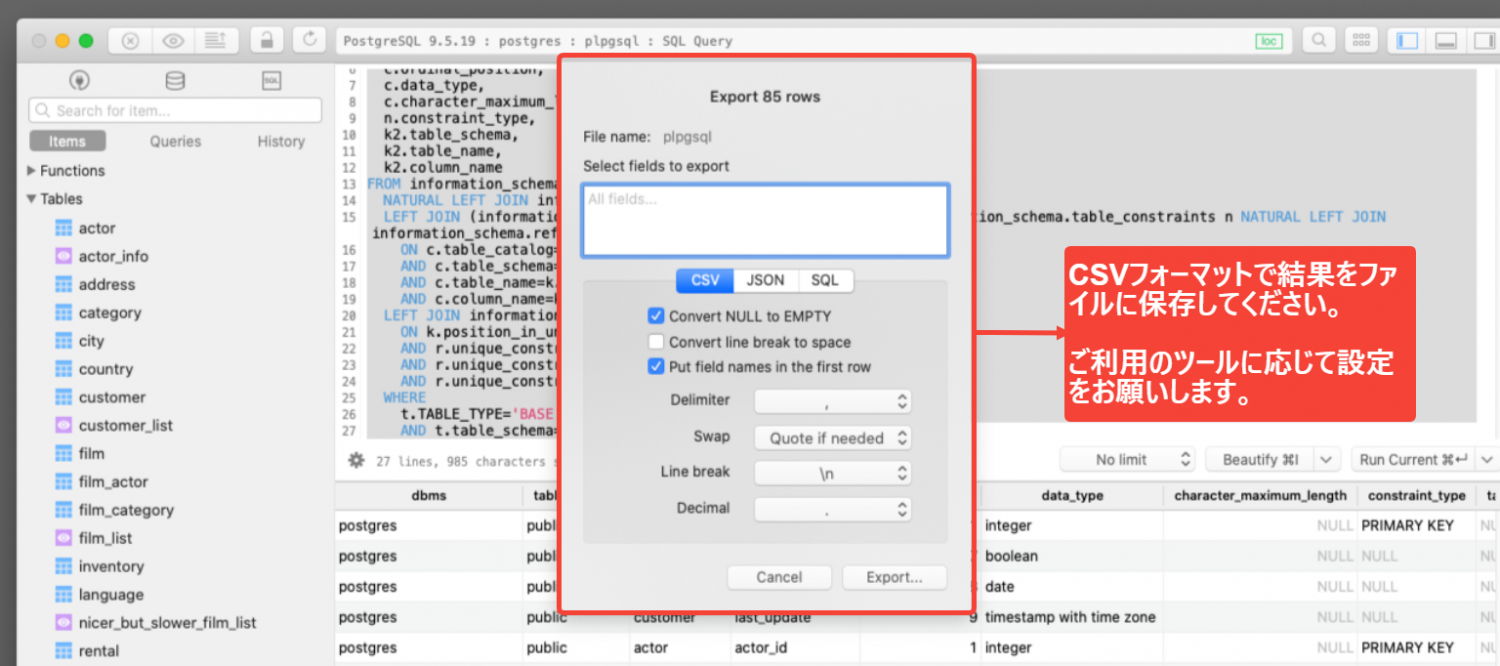
Task: Cancel the export dialog
Action: 779,577
